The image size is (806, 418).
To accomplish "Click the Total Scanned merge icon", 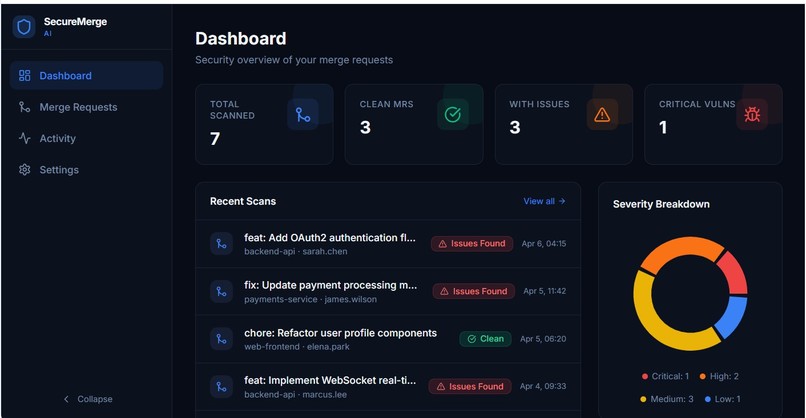I will (x=303, y=115).
